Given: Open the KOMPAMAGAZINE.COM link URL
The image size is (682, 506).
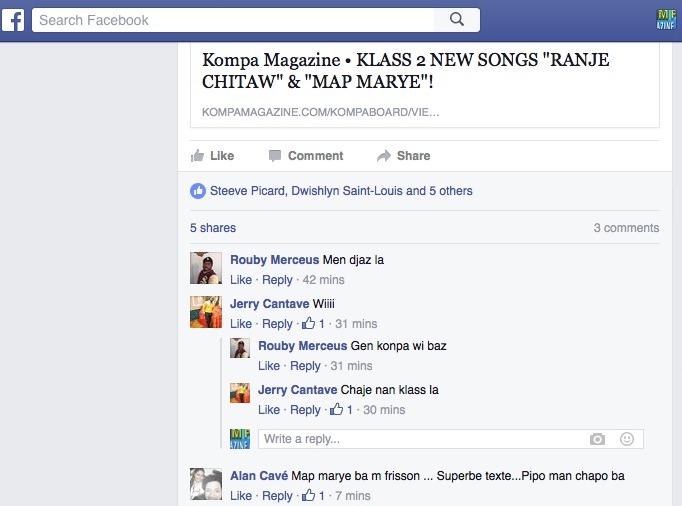Looking at the screenshot, I should point(321,112).
